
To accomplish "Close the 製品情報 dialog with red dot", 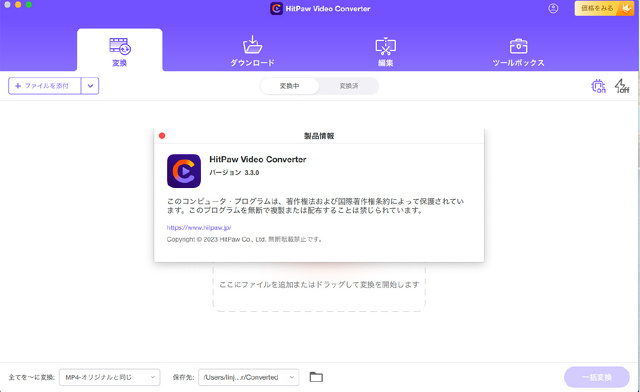I will click(x=162, y=136).
